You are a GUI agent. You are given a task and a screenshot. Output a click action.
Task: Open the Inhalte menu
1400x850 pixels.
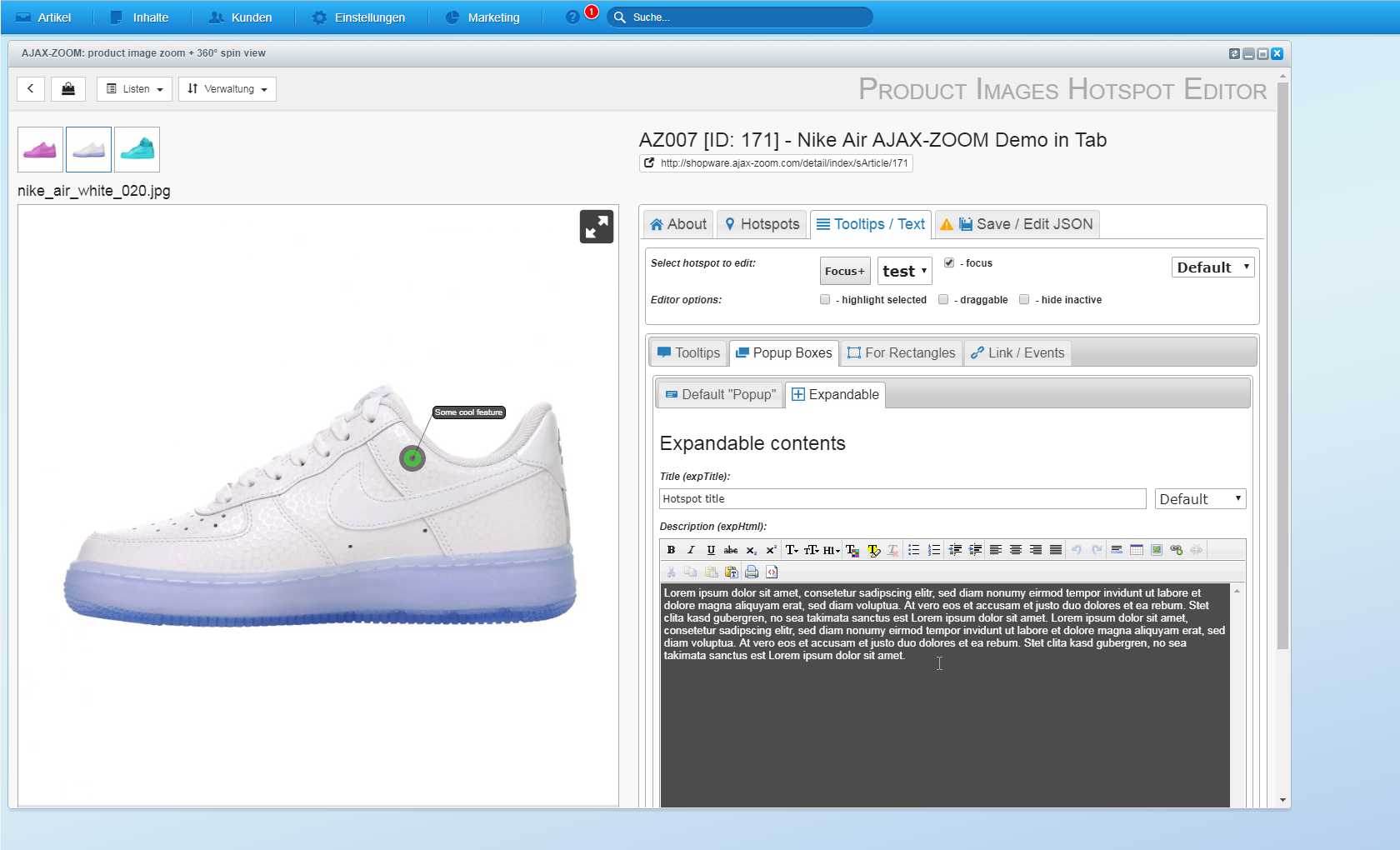tap(140, 17)
